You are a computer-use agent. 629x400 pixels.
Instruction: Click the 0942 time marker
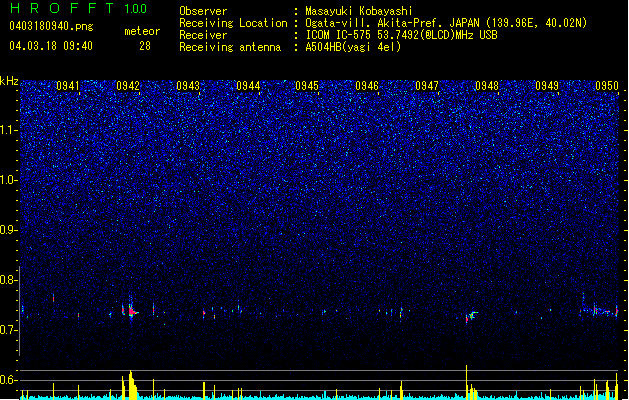coord(128,86)
